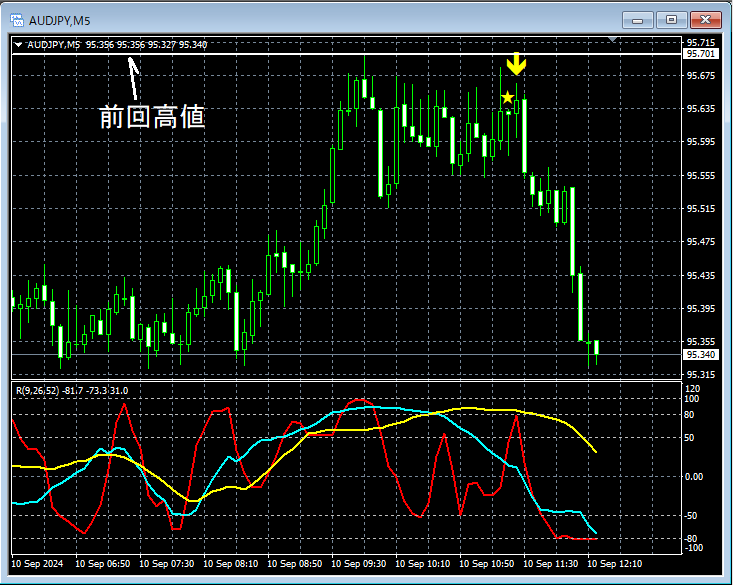
Task: Click the 95.475 price scale value
Action: click(x=701, y=242)
